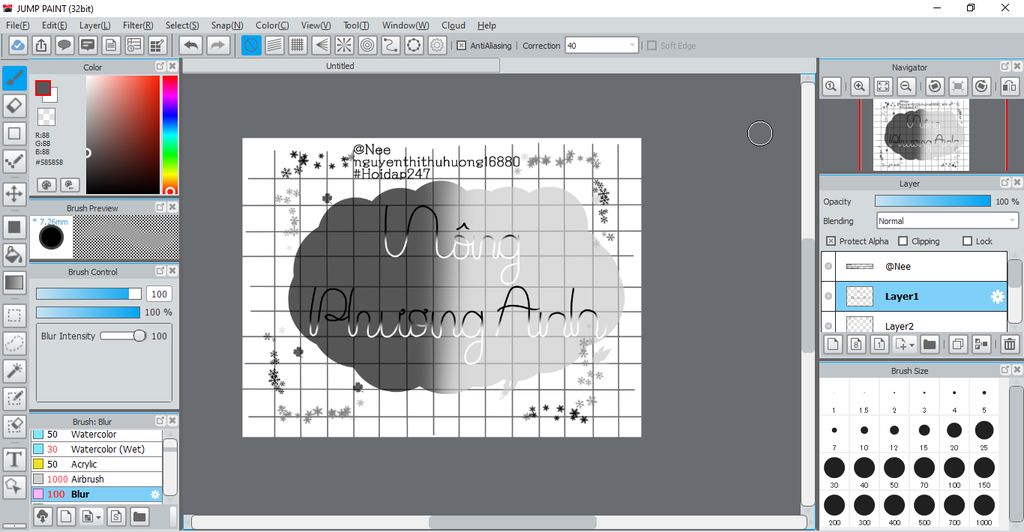
Task: Toggle the Soft Edge checkbox
Action: tap(652, 46)
